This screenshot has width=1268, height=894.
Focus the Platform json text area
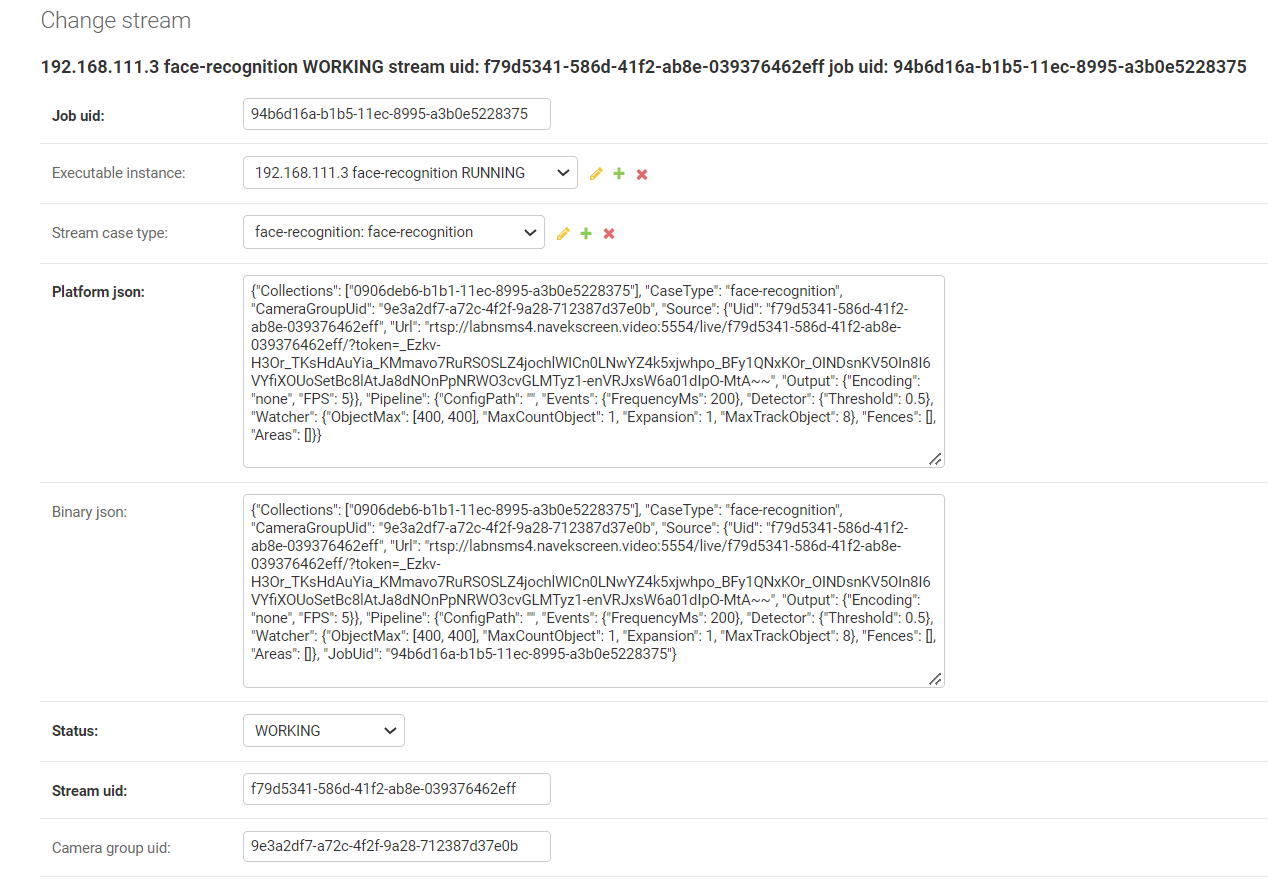click(x=593, y=371)
